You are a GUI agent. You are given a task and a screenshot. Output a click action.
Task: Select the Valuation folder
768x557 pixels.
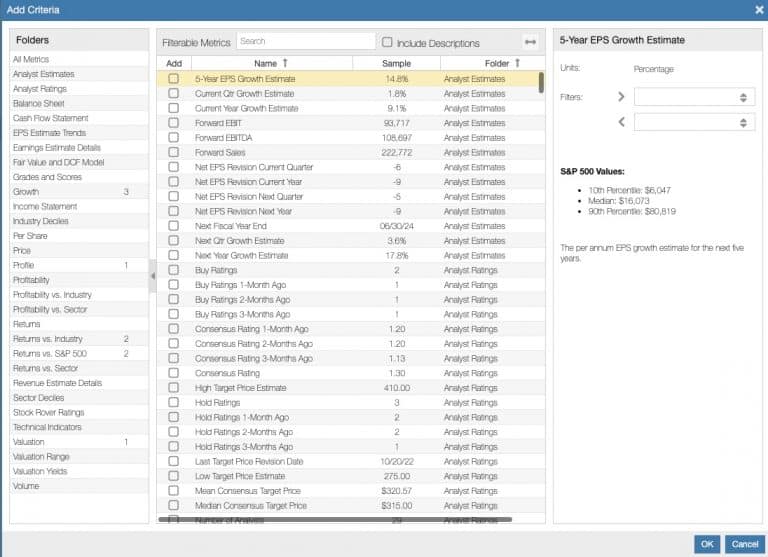[x=29, y=442]
